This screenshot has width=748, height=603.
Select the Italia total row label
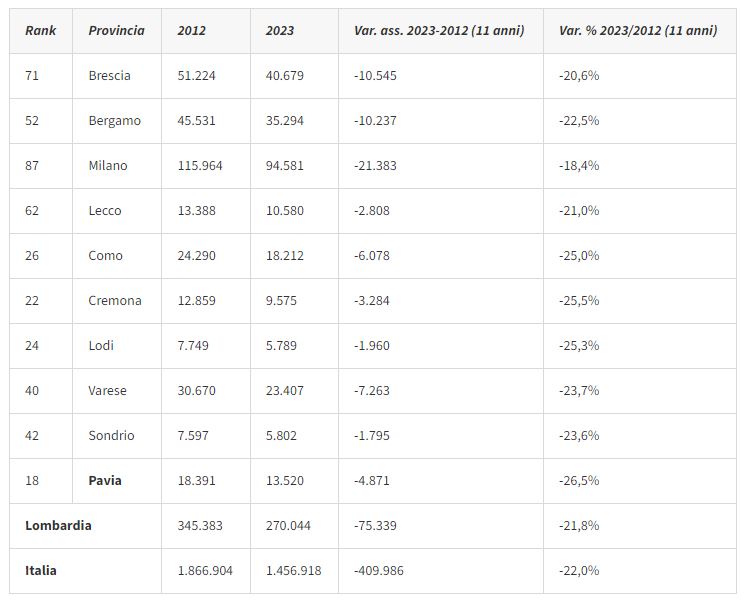[x=41, y=571]
